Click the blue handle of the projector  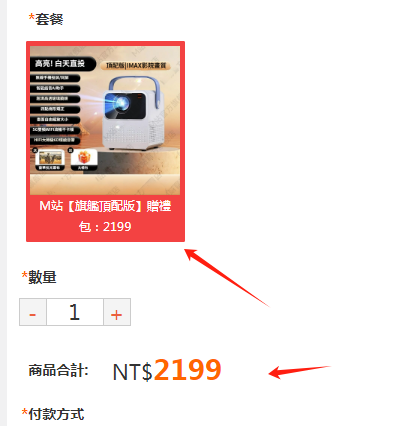click(135, 87)
